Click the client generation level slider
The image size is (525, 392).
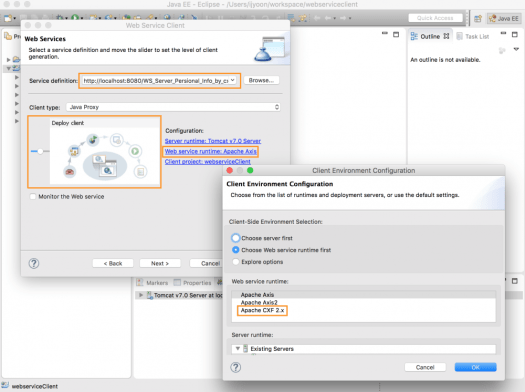[x=40, y=151]
